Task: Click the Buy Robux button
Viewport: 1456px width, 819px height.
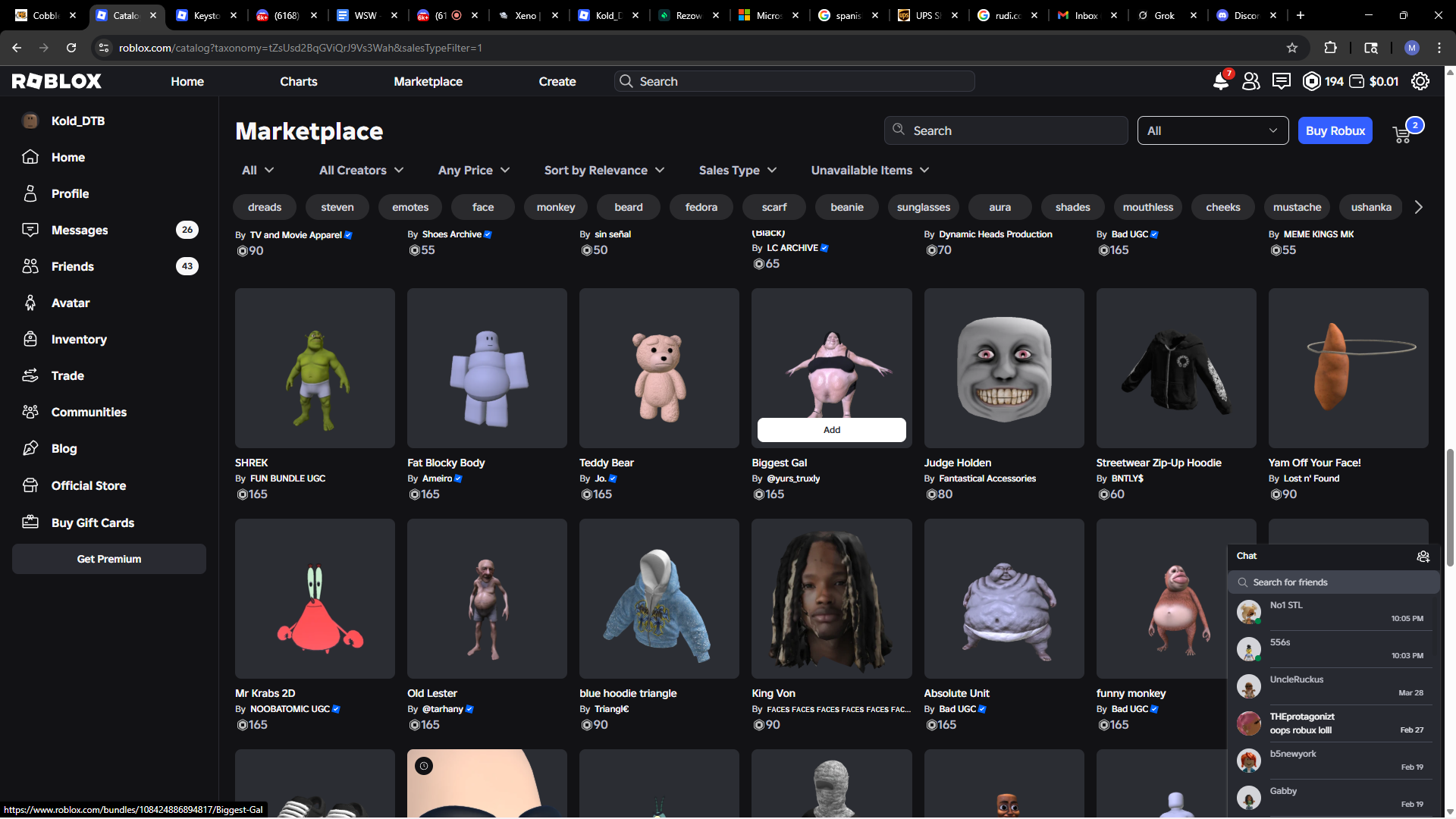Action: [x=1335, y=130]
